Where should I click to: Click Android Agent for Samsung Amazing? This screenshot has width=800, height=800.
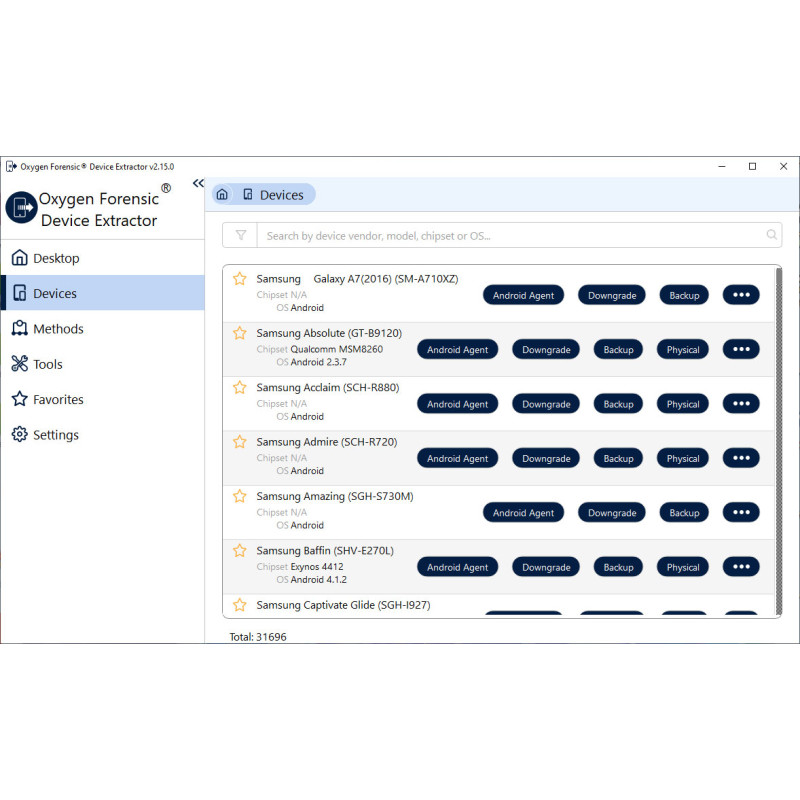[x=523, y=513]
